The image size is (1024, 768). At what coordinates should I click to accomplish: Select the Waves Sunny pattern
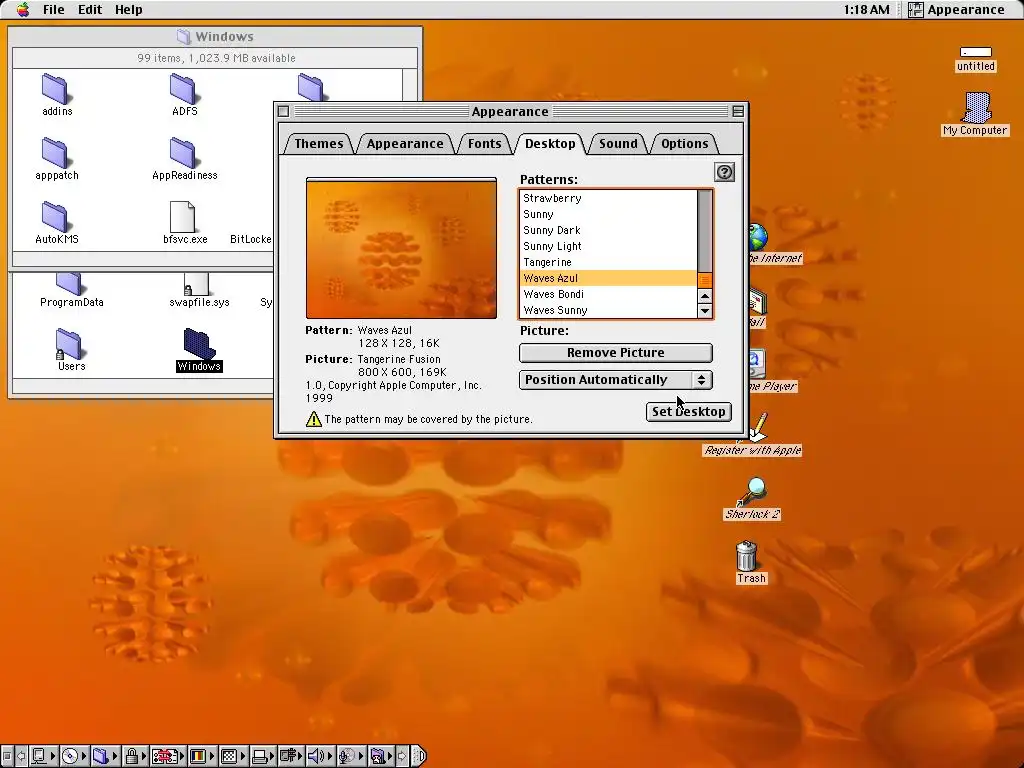pyautogui.click(x=609, y=310)
